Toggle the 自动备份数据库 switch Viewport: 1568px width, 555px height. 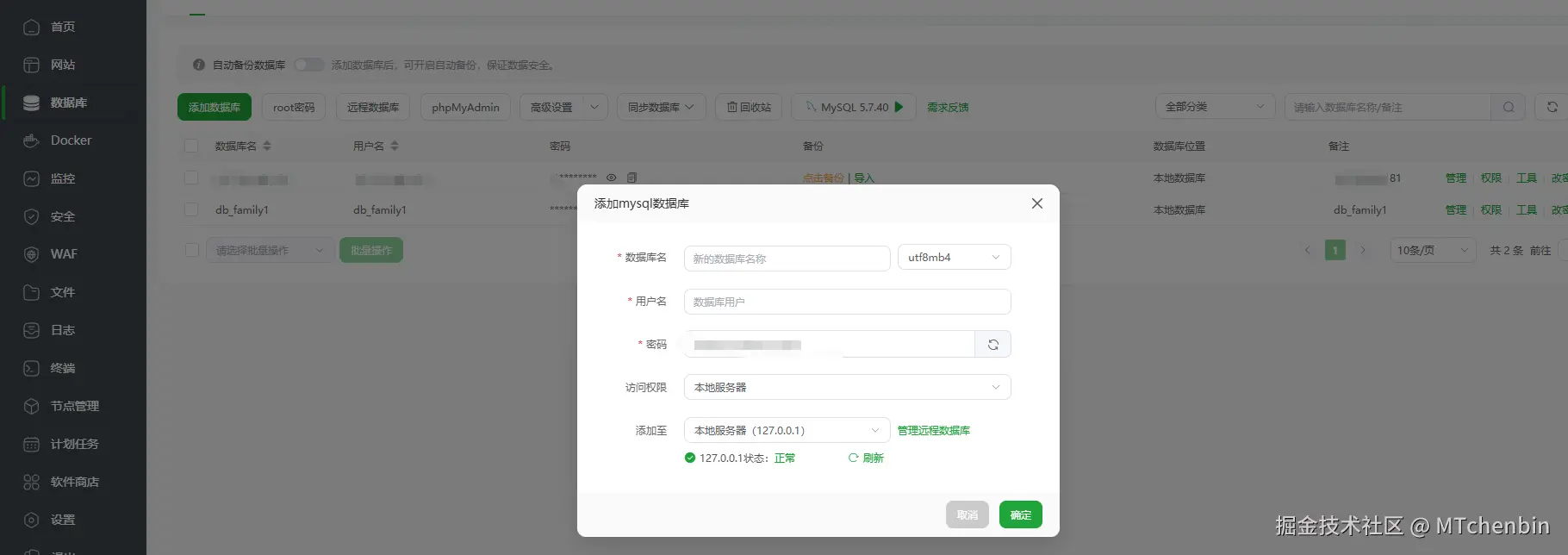coord(308,65)
